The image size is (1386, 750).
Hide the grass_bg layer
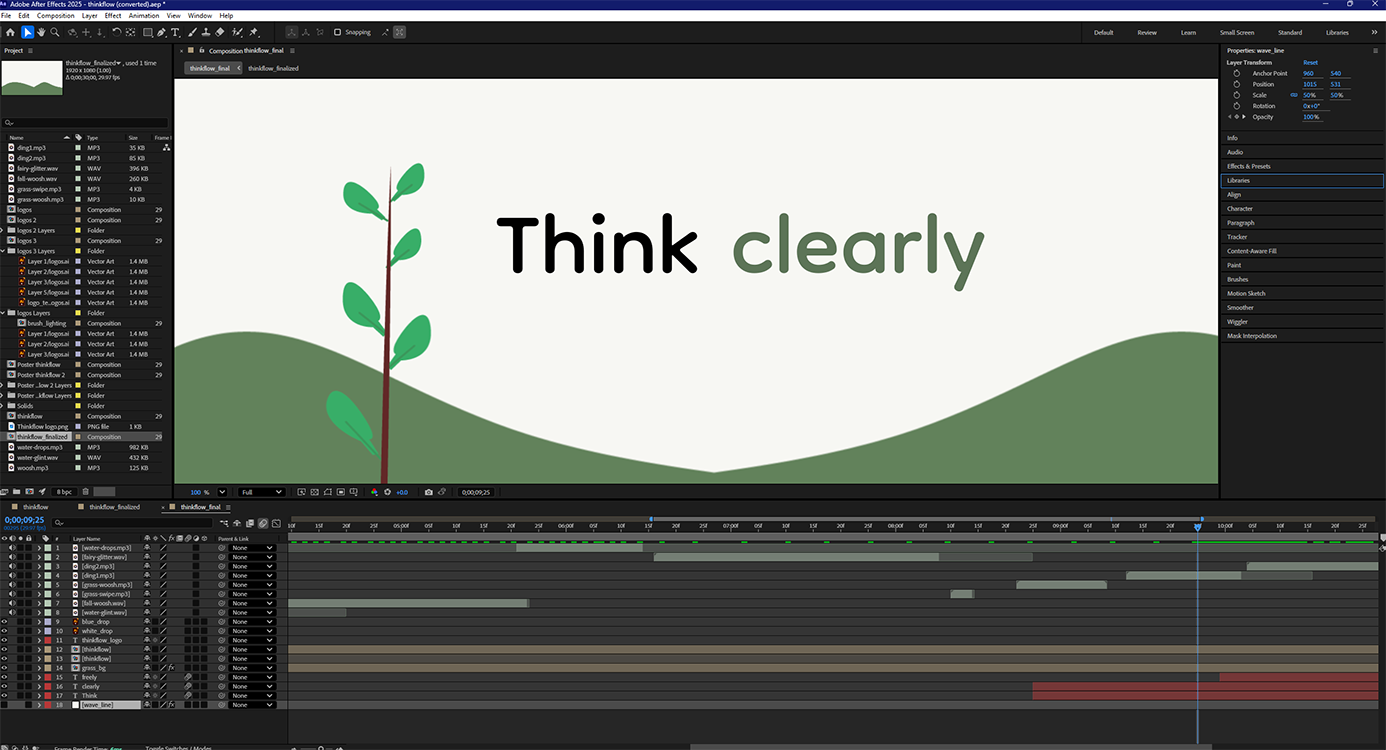point(4,668)
